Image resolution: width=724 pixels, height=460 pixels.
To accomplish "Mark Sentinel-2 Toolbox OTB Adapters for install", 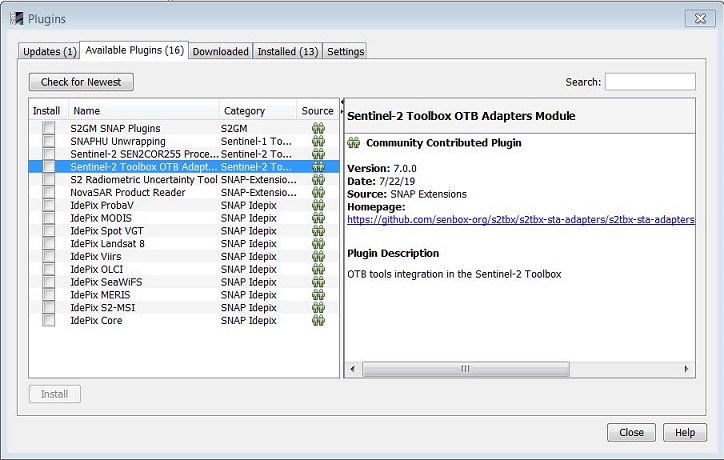I will pos(48,167).
